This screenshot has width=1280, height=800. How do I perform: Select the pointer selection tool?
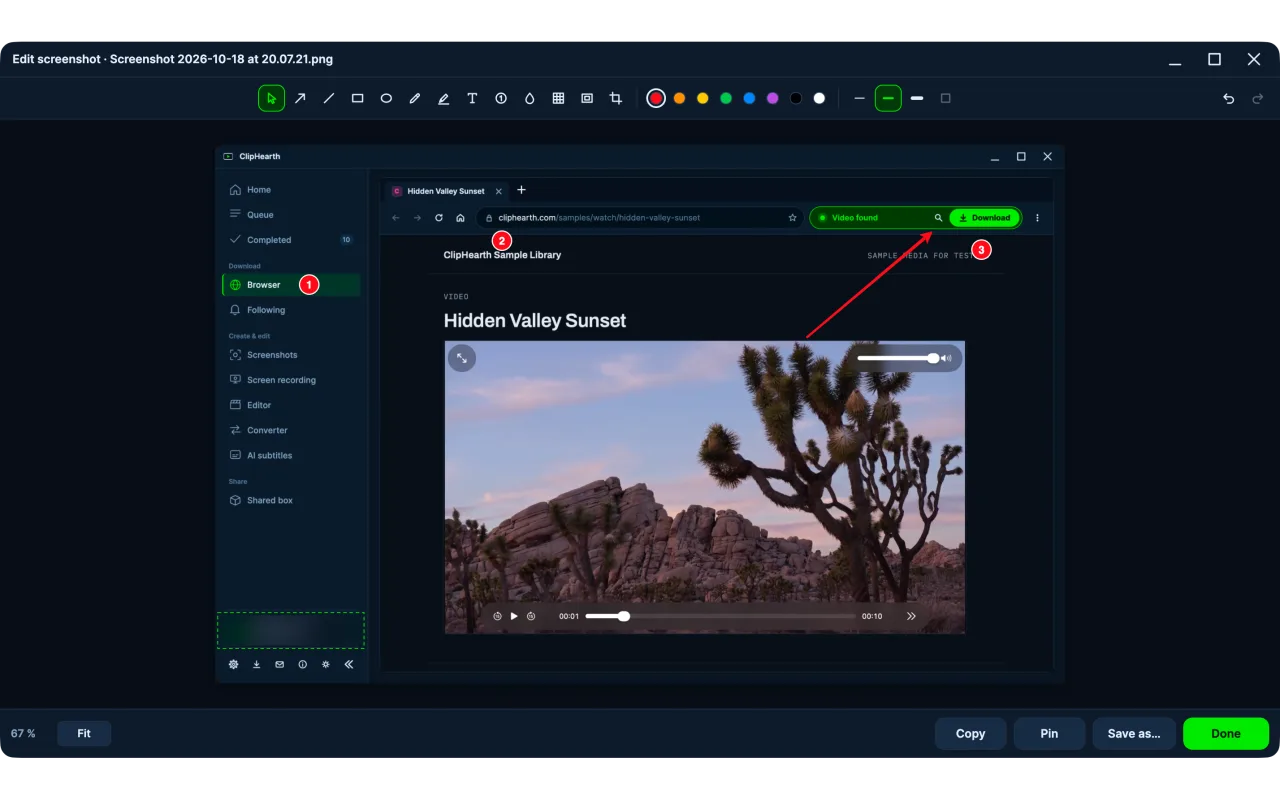tap(271, 98)
